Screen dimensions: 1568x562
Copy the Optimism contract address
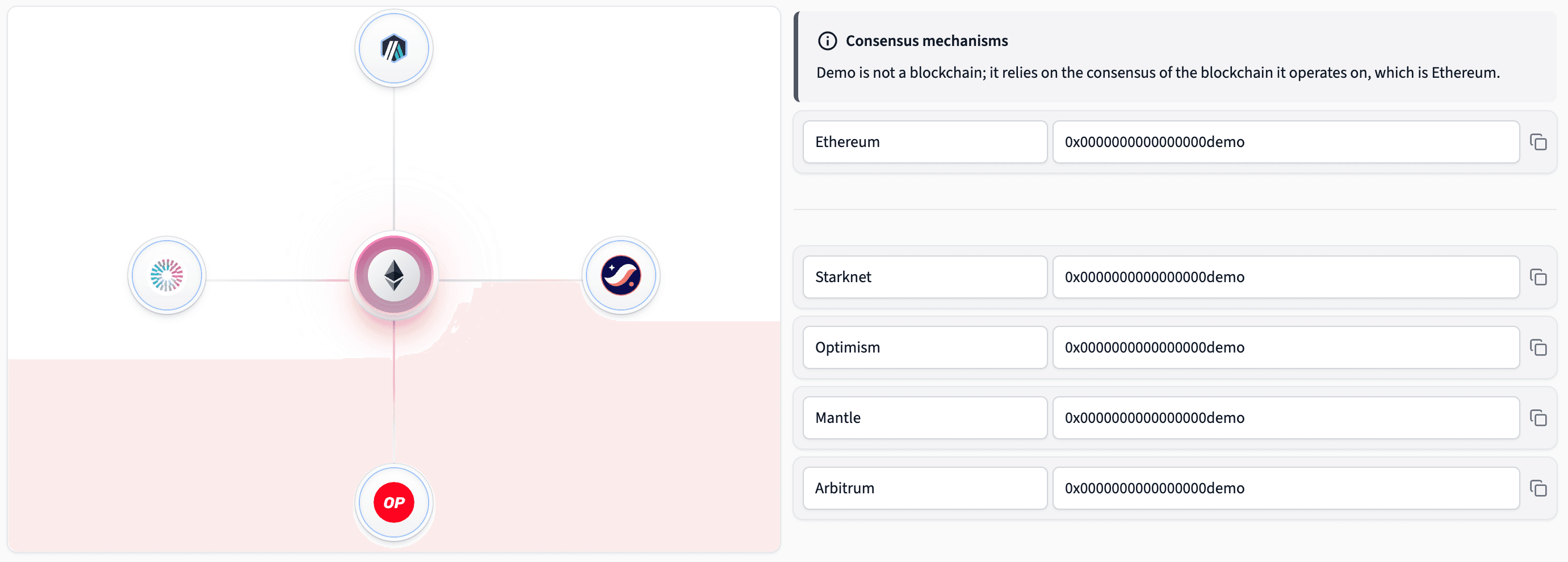click(1538, 347)
